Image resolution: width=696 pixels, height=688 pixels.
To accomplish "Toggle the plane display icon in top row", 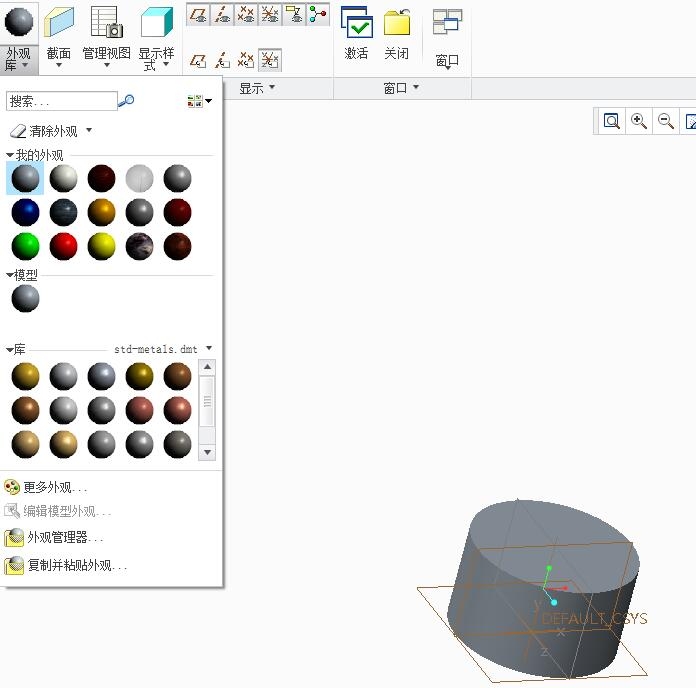I will pyautogui.click(x=198, y=14).
